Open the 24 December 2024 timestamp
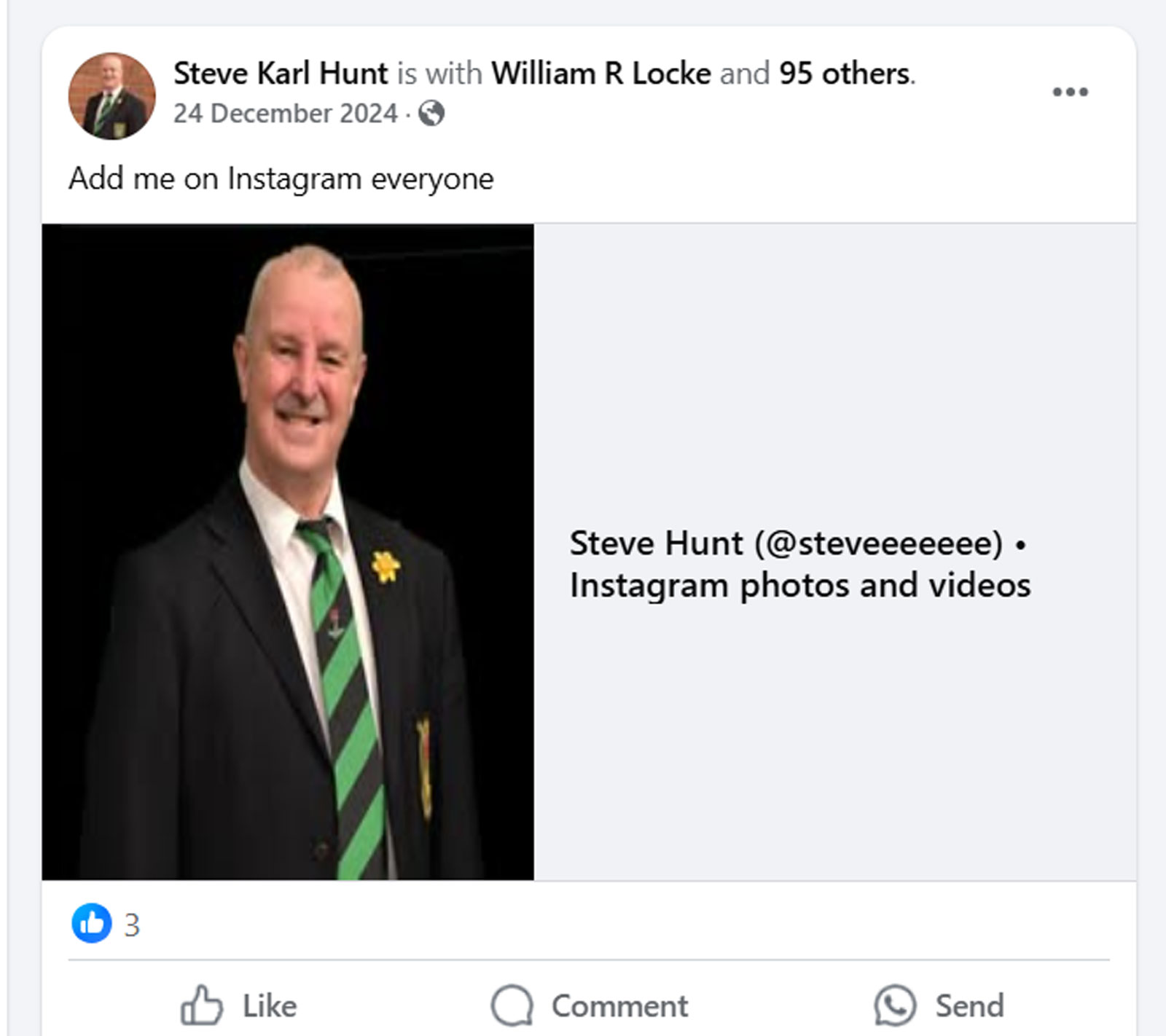This screenshot has width=1166, height=1036. (x=286, y=114)
